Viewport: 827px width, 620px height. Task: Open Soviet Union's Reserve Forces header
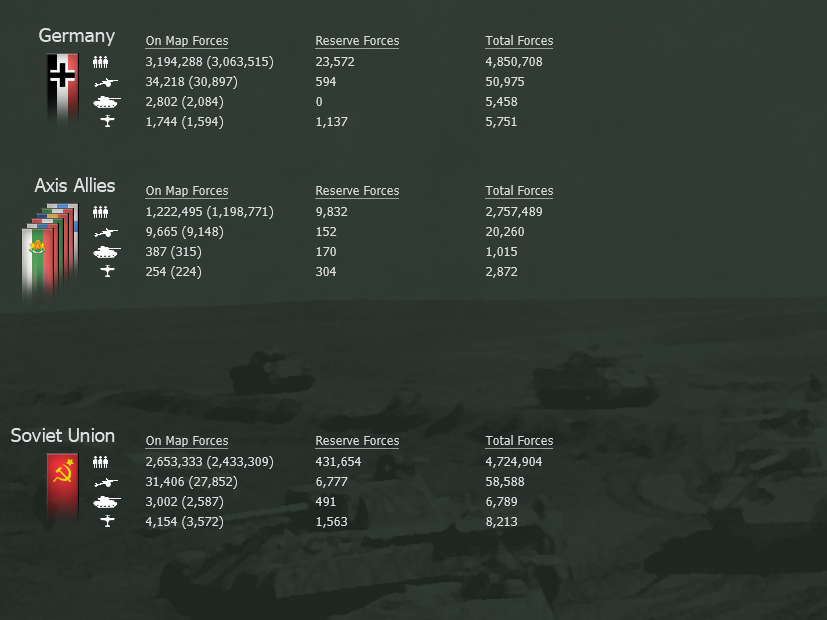click(x=357, y=441)
